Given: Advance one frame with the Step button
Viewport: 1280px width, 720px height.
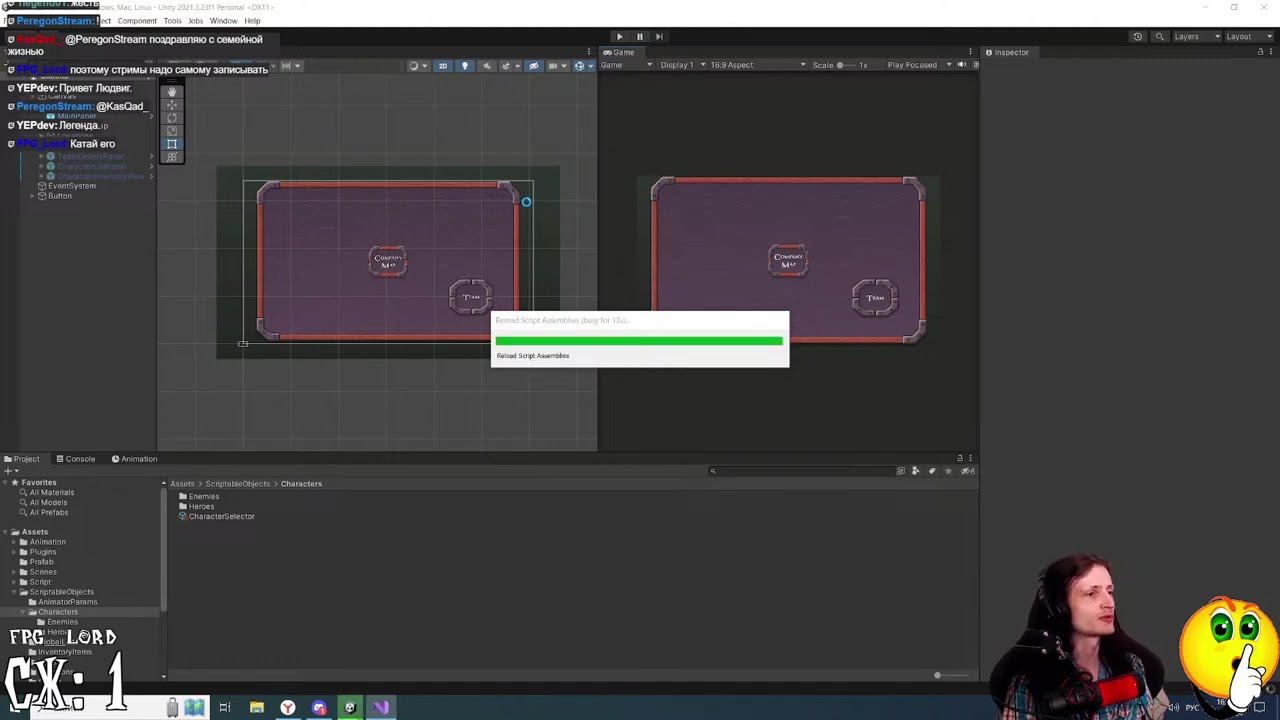Looking at the screenshot, I should pos(659,37).
